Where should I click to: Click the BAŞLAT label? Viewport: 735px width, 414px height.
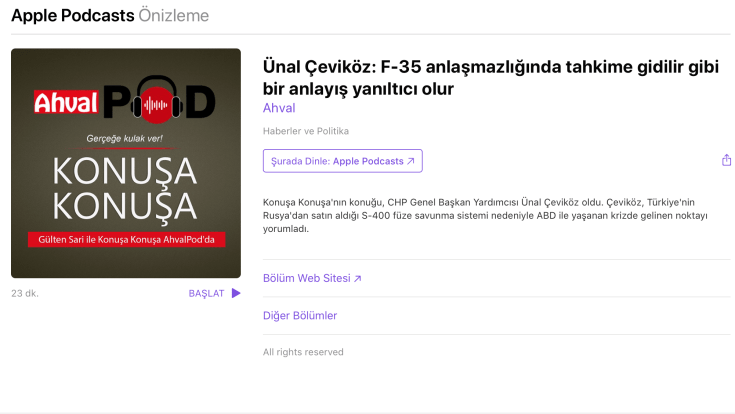[x=206, y=294]
